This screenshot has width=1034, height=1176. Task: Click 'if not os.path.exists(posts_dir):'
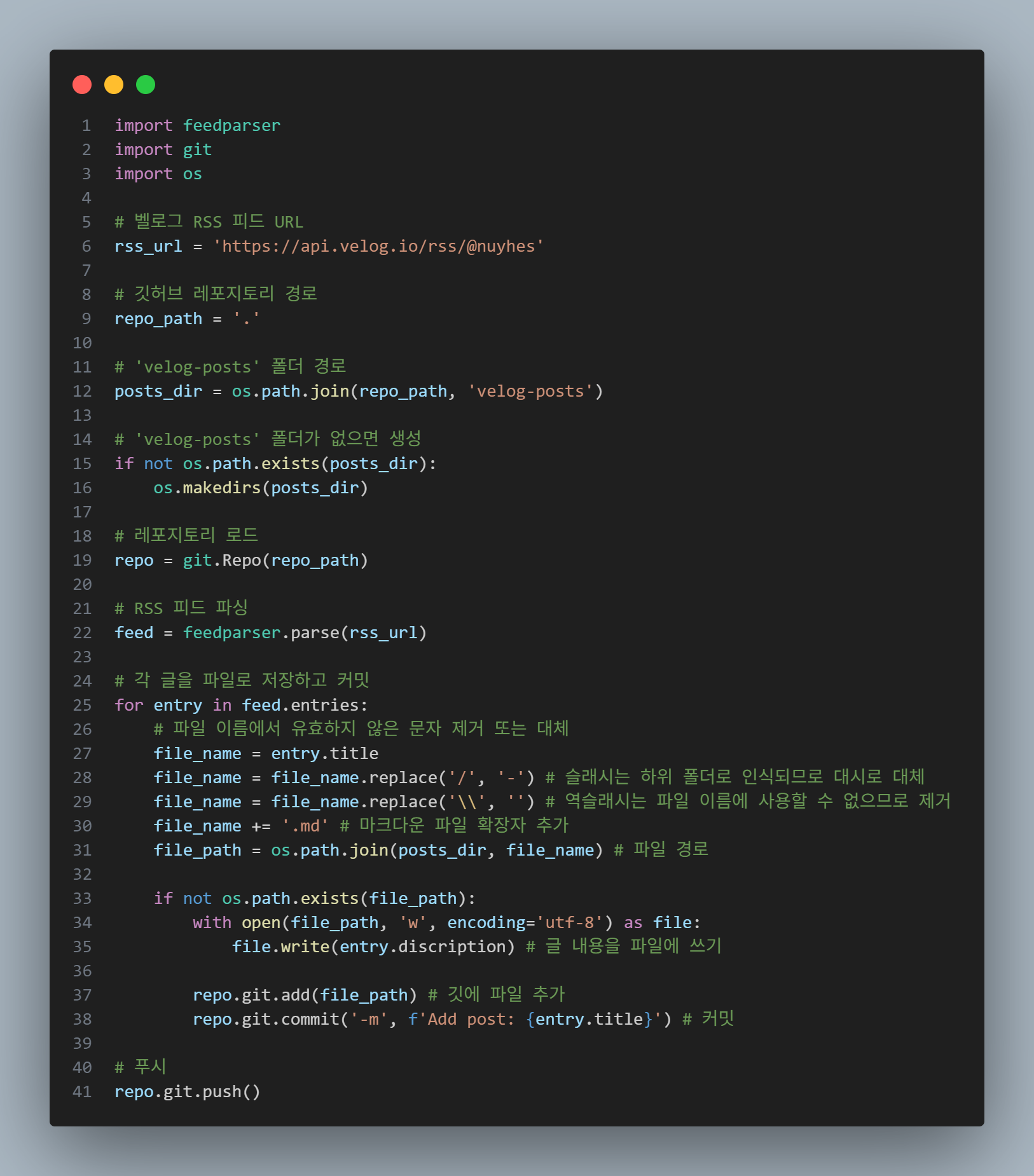point(275,463)
